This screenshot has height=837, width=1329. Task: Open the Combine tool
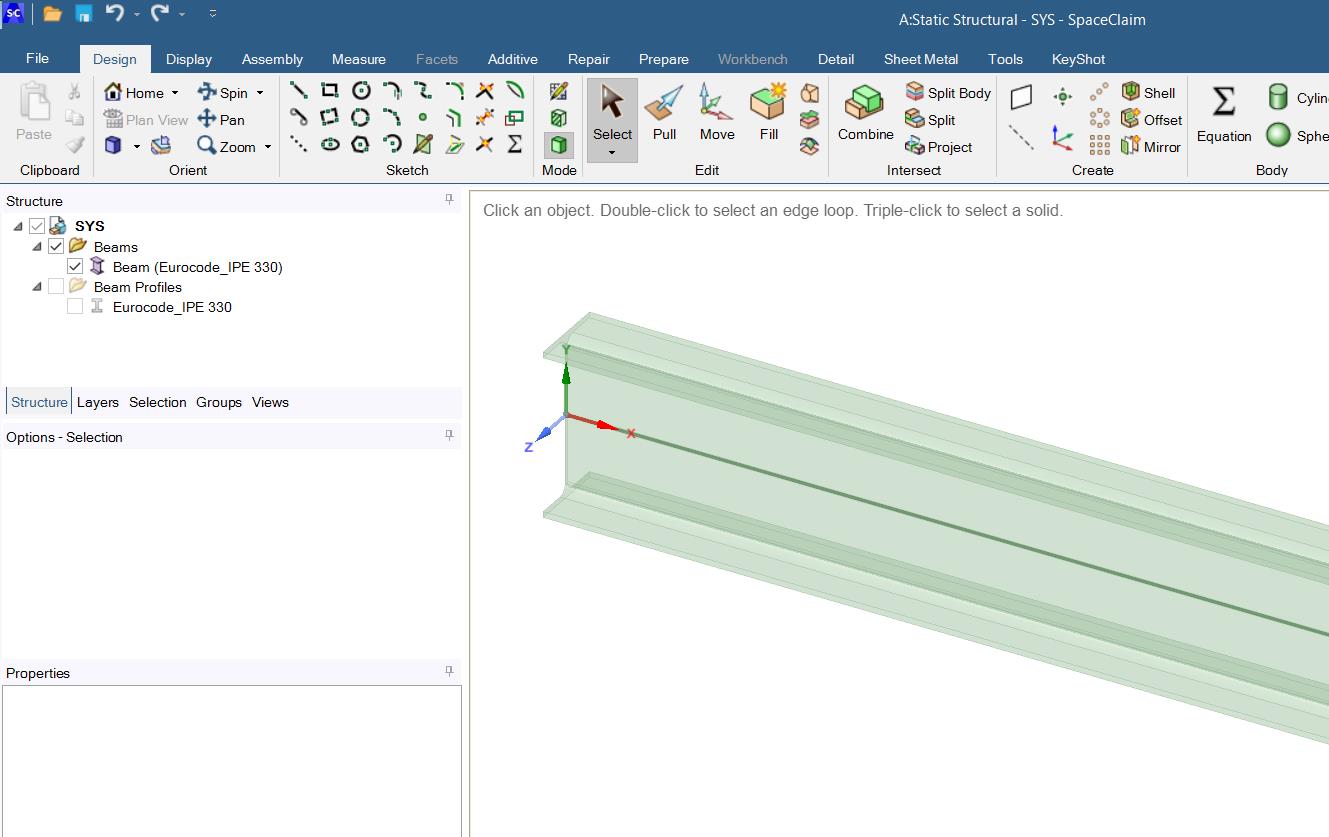point(865,113)
